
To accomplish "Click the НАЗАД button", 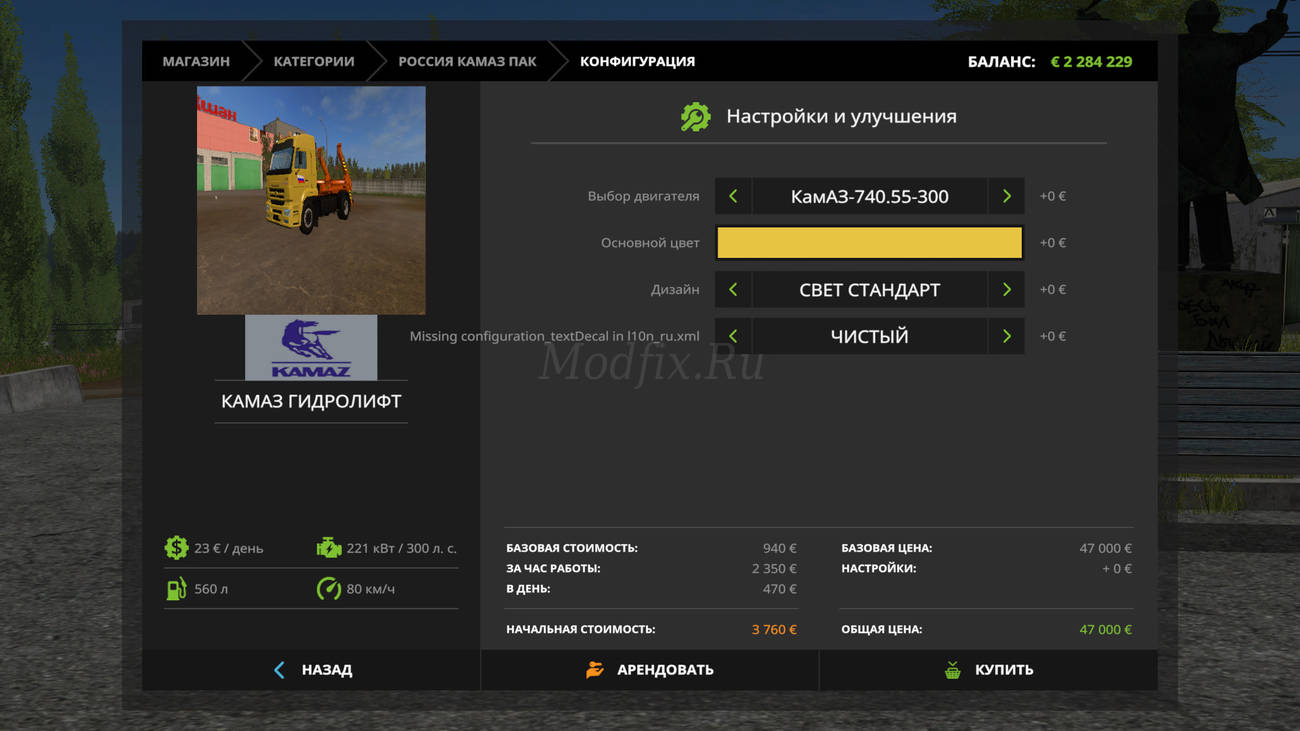I will [x=311, y=670].
